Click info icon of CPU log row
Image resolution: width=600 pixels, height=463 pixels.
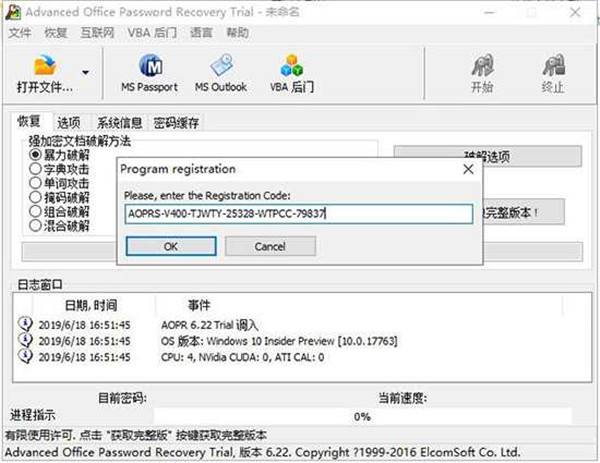click(x=25, y=357)
